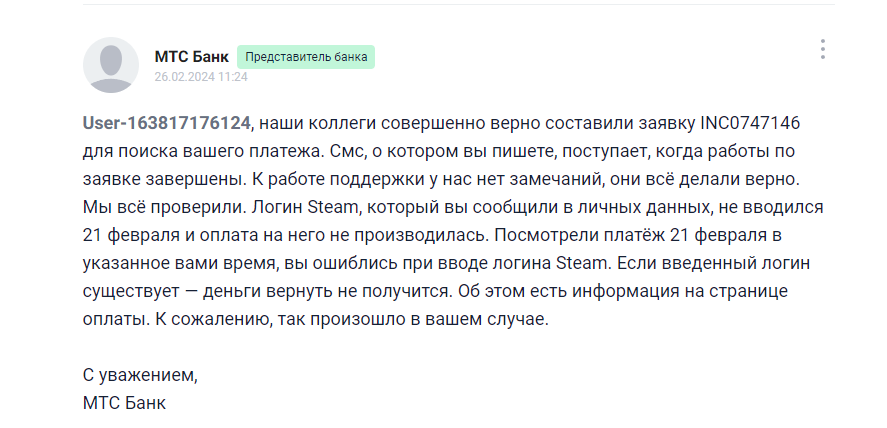Click the phrase Об этом есть информация
This screenshot has width=887, height=428.
[600, 291]
